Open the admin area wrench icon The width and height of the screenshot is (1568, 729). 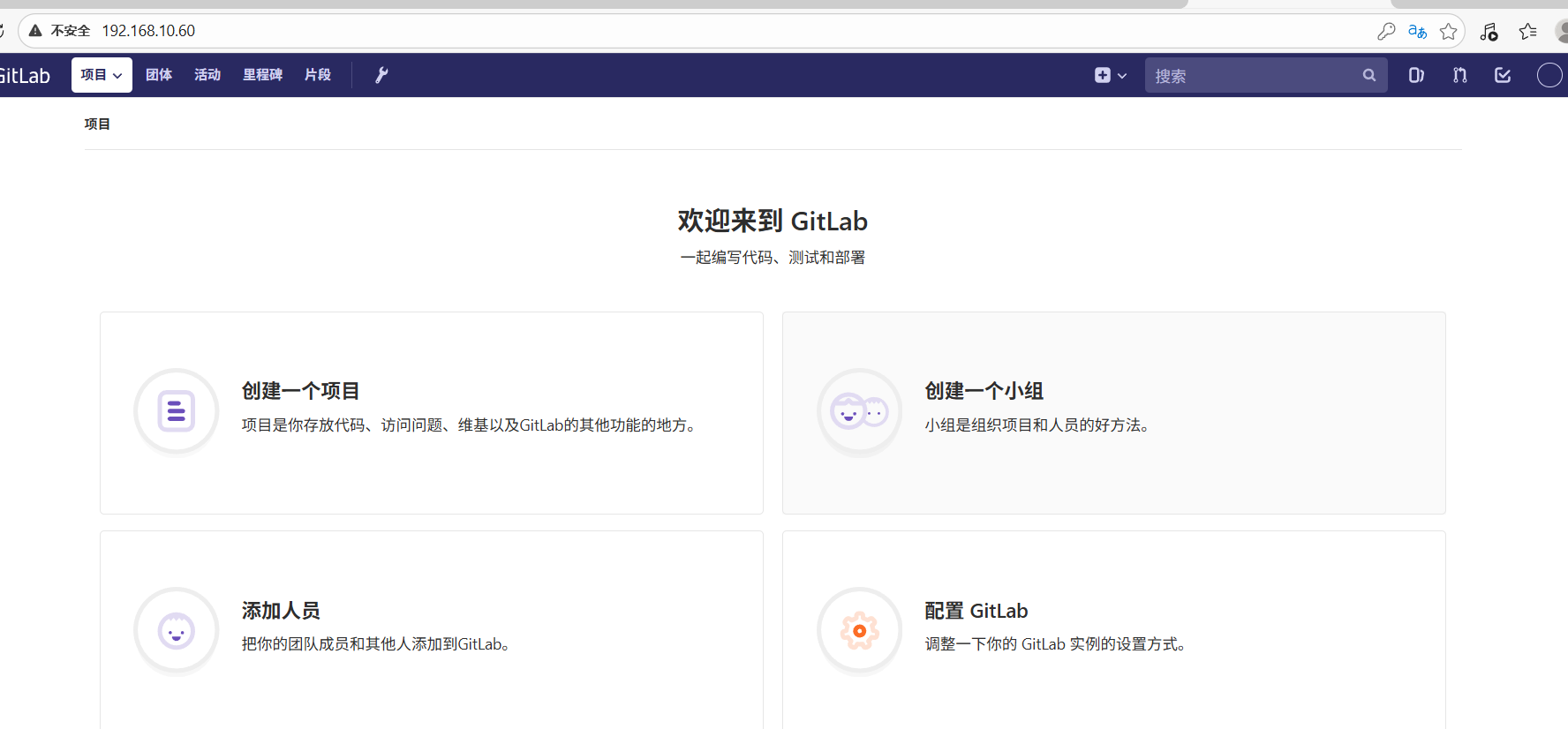pyautogui.click(x=381, y=75)
